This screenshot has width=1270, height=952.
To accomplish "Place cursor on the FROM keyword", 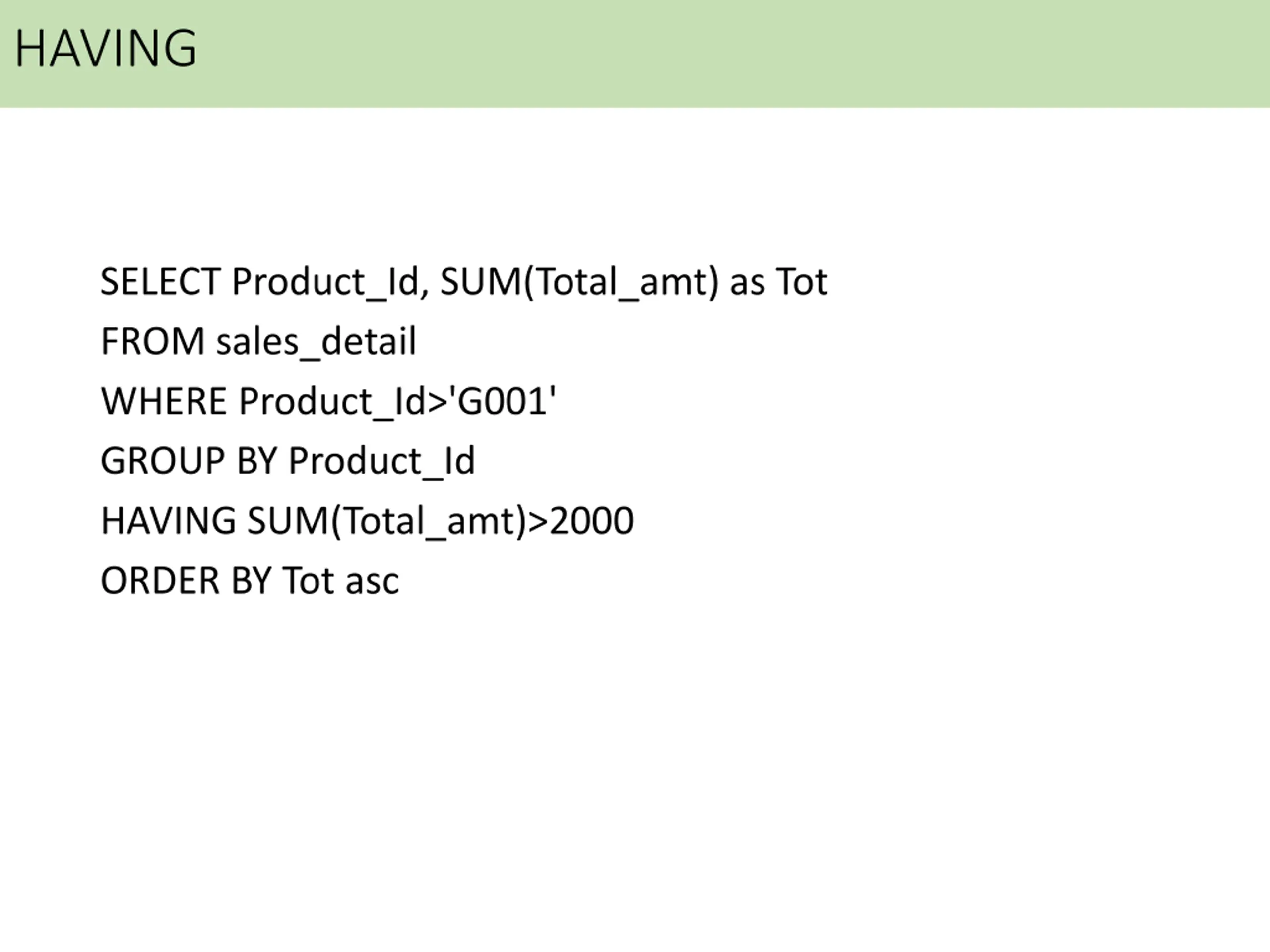I will click(152, 342).
